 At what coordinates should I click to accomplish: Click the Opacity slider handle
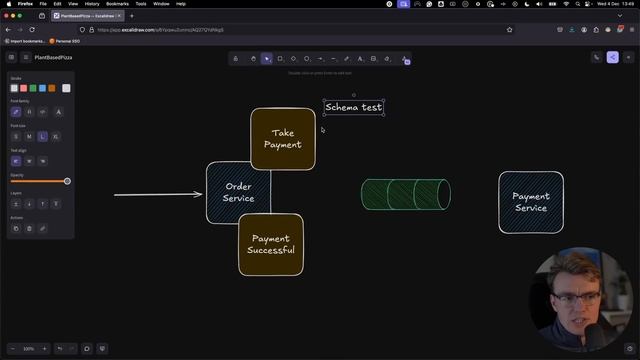coord(67,181)
